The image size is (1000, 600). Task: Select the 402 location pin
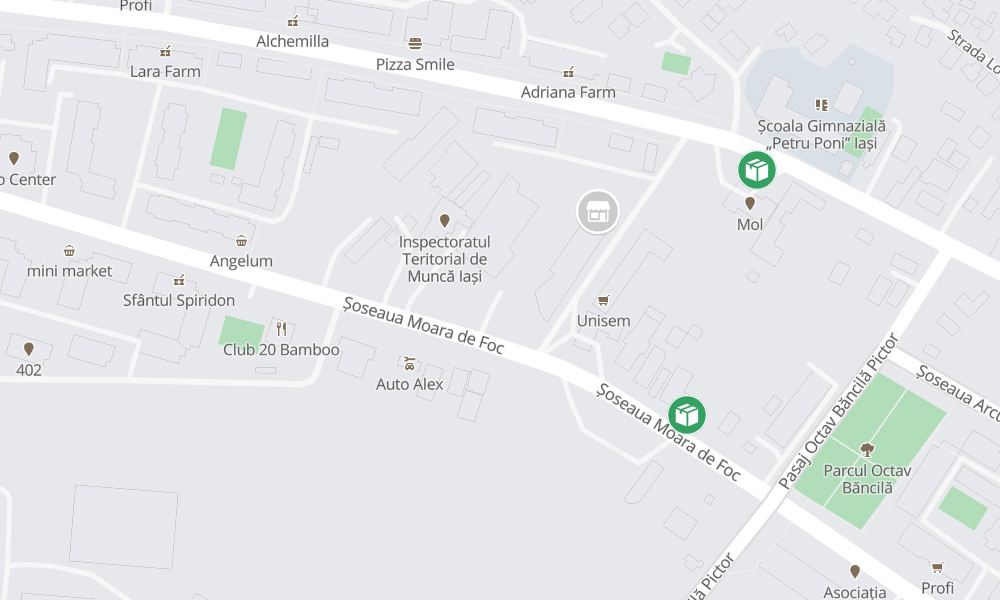click(x=29, y=349)
